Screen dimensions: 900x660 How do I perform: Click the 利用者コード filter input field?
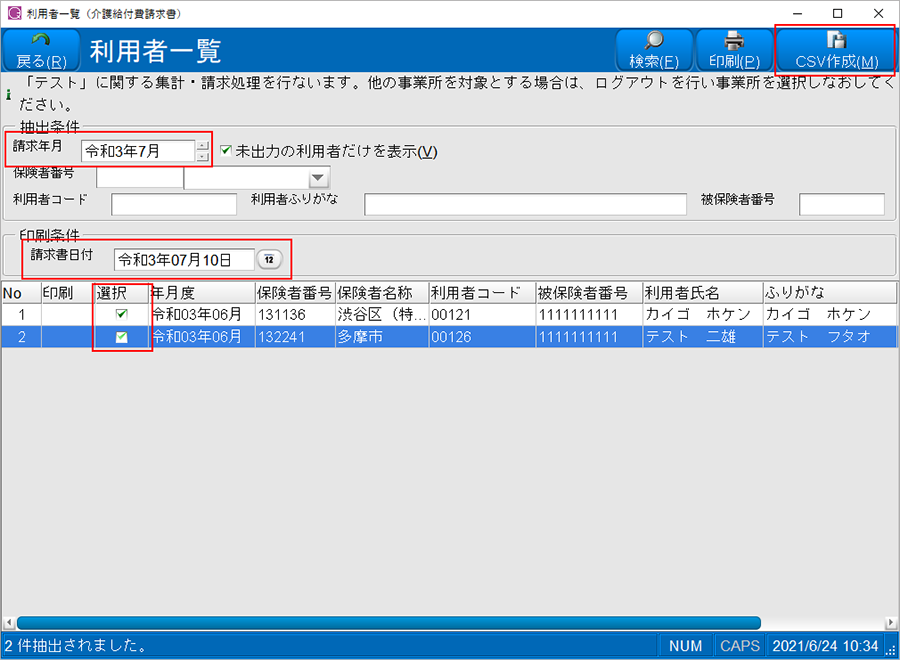click(x=174, y=204)
